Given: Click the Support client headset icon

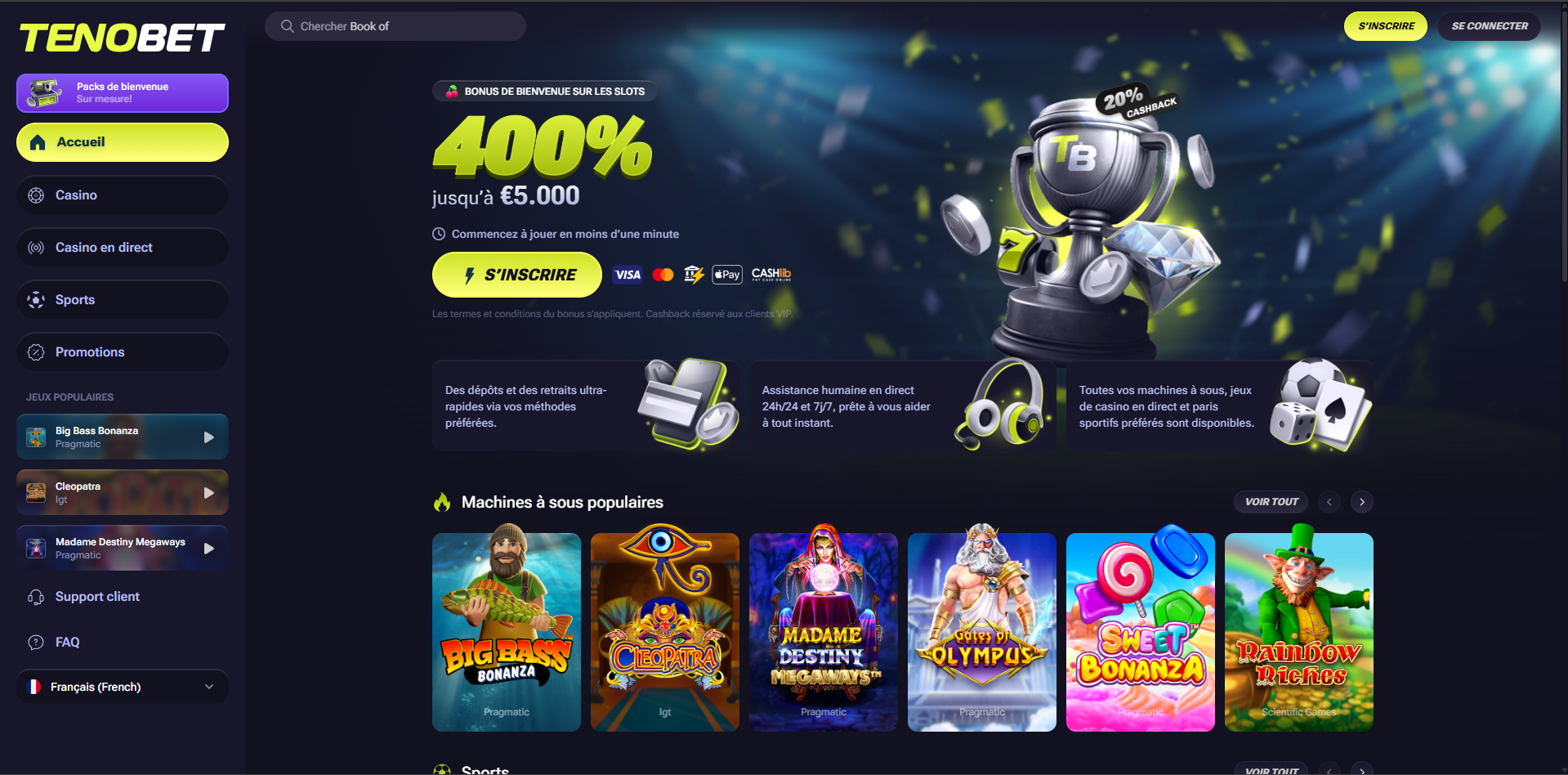Looking at the screenshot, I should (36, 597).
